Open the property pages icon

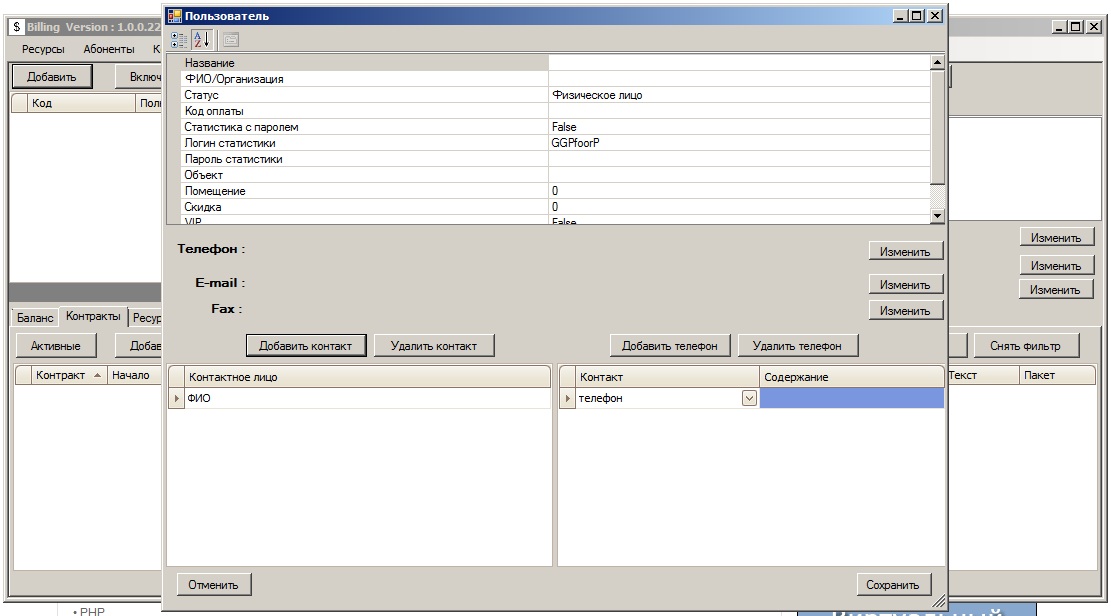[x=230, y=40]
